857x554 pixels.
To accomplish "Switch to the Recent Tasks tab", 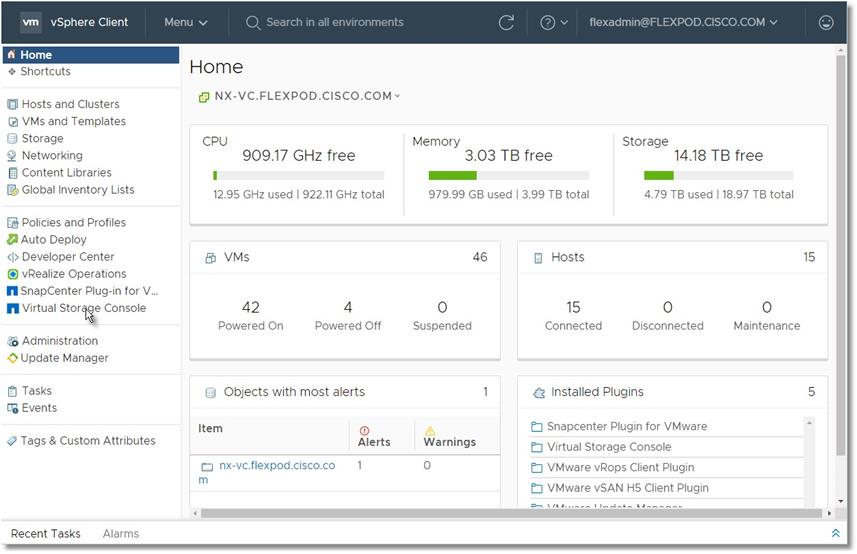I will pyautogui.click(x=45, y=534).
